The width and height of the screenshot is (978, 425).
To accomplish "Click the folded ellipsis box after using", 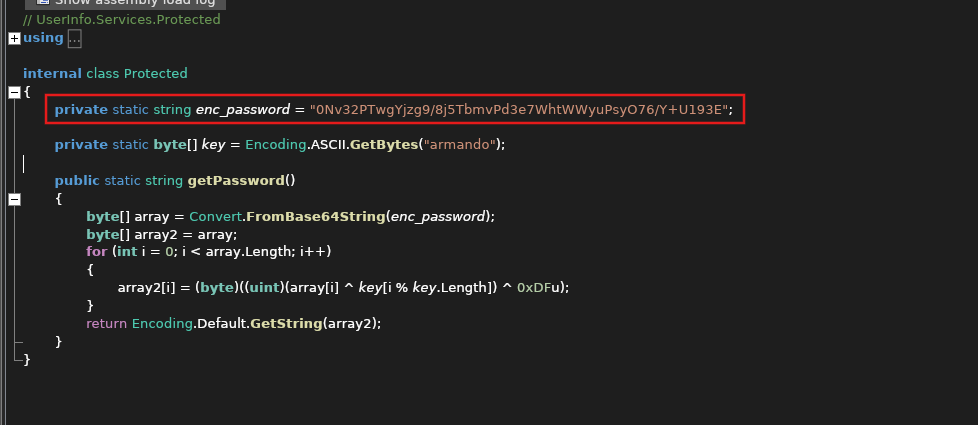I will click(74, 39).
